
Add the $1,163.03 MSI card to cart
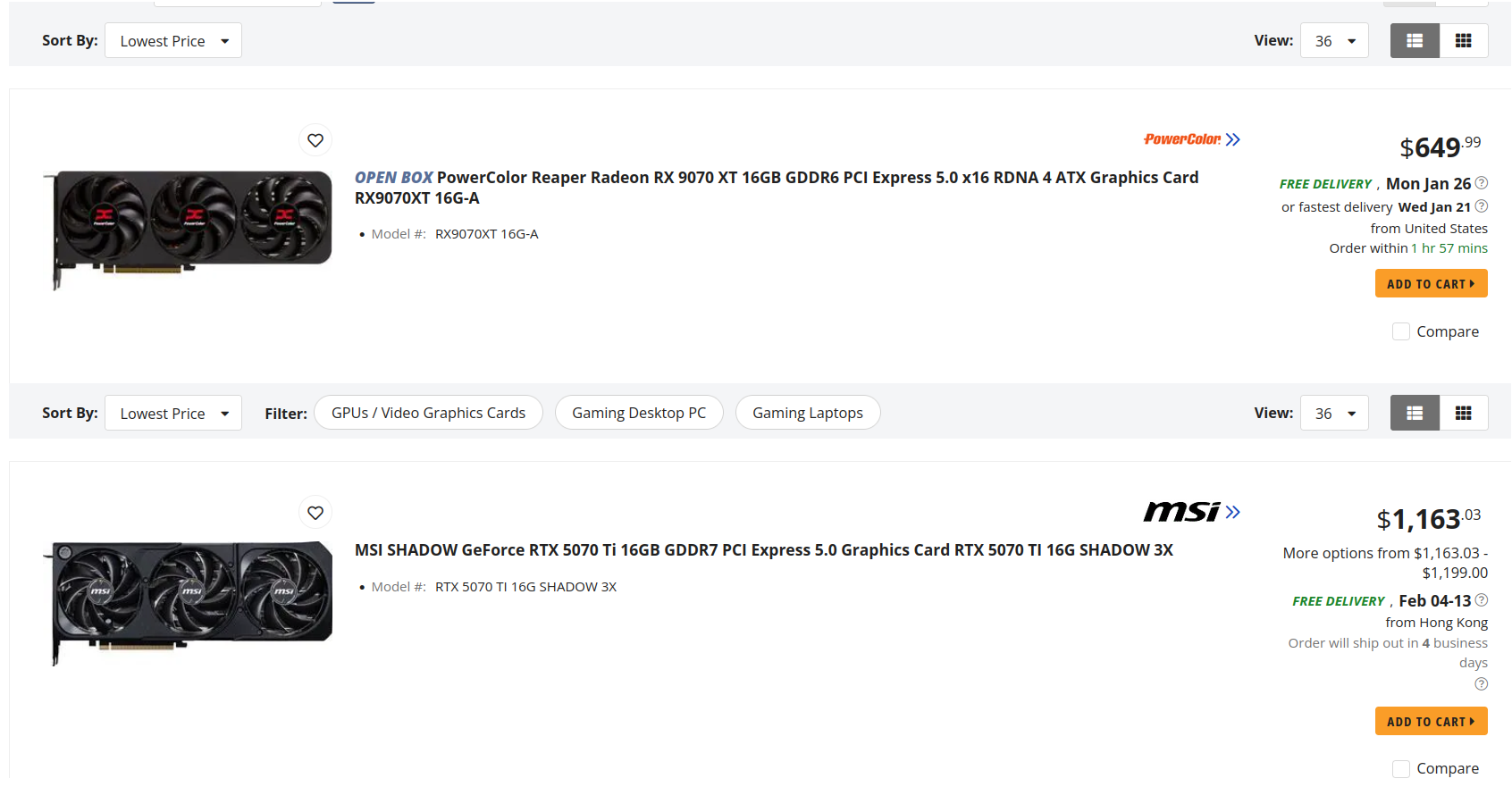coord(1432,722)
